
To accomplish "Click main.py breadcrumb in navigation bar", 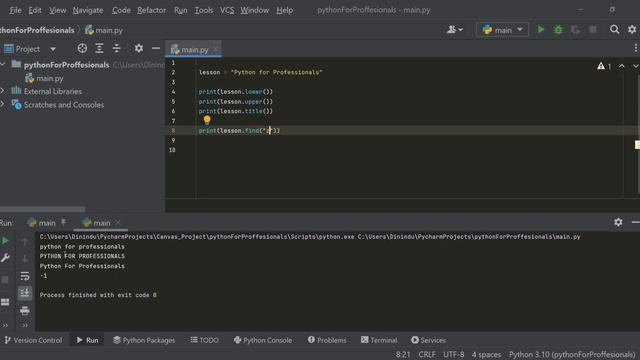I will 104,30.
